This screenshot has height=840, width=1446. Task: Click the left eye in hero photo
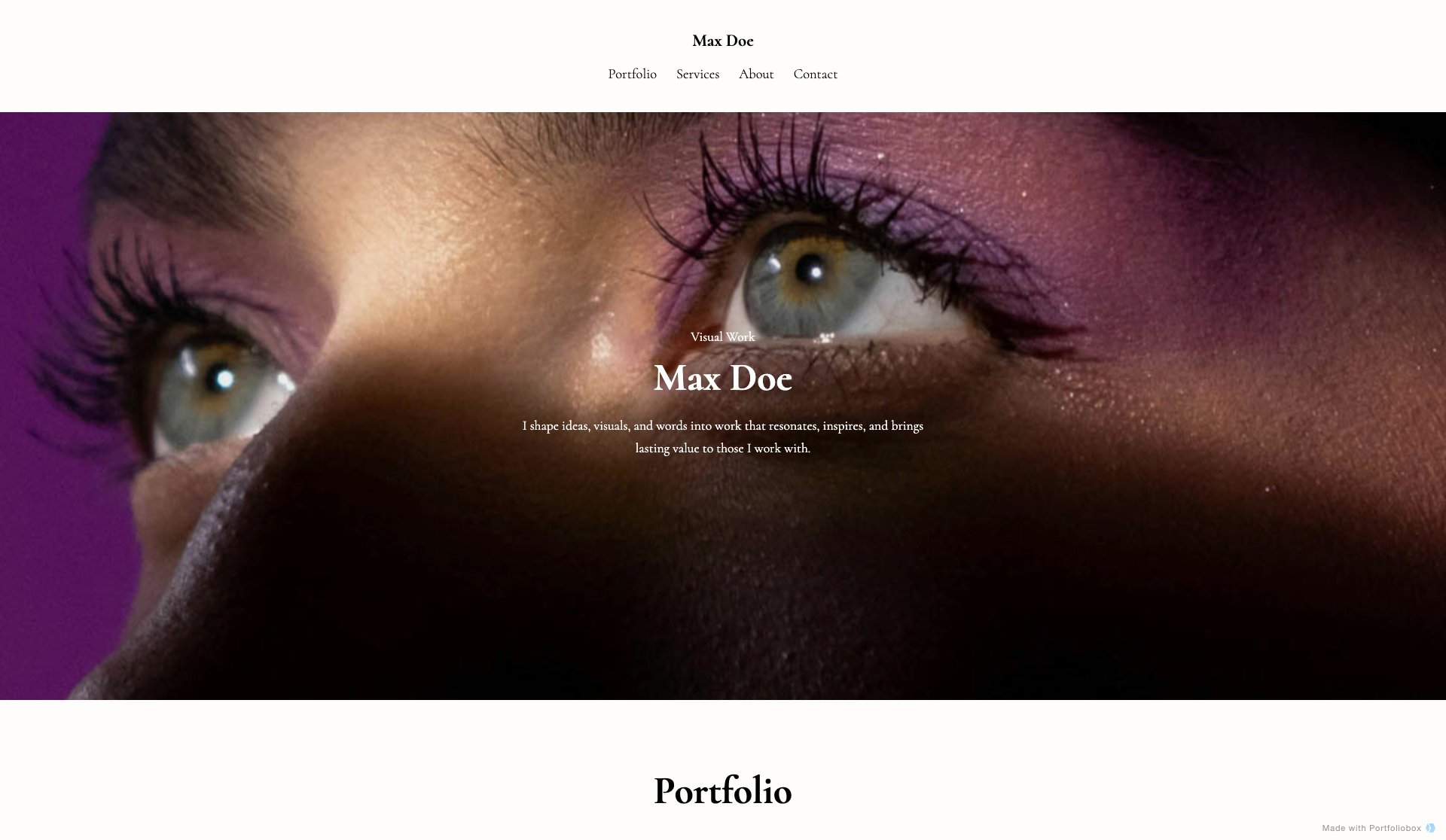218,391
